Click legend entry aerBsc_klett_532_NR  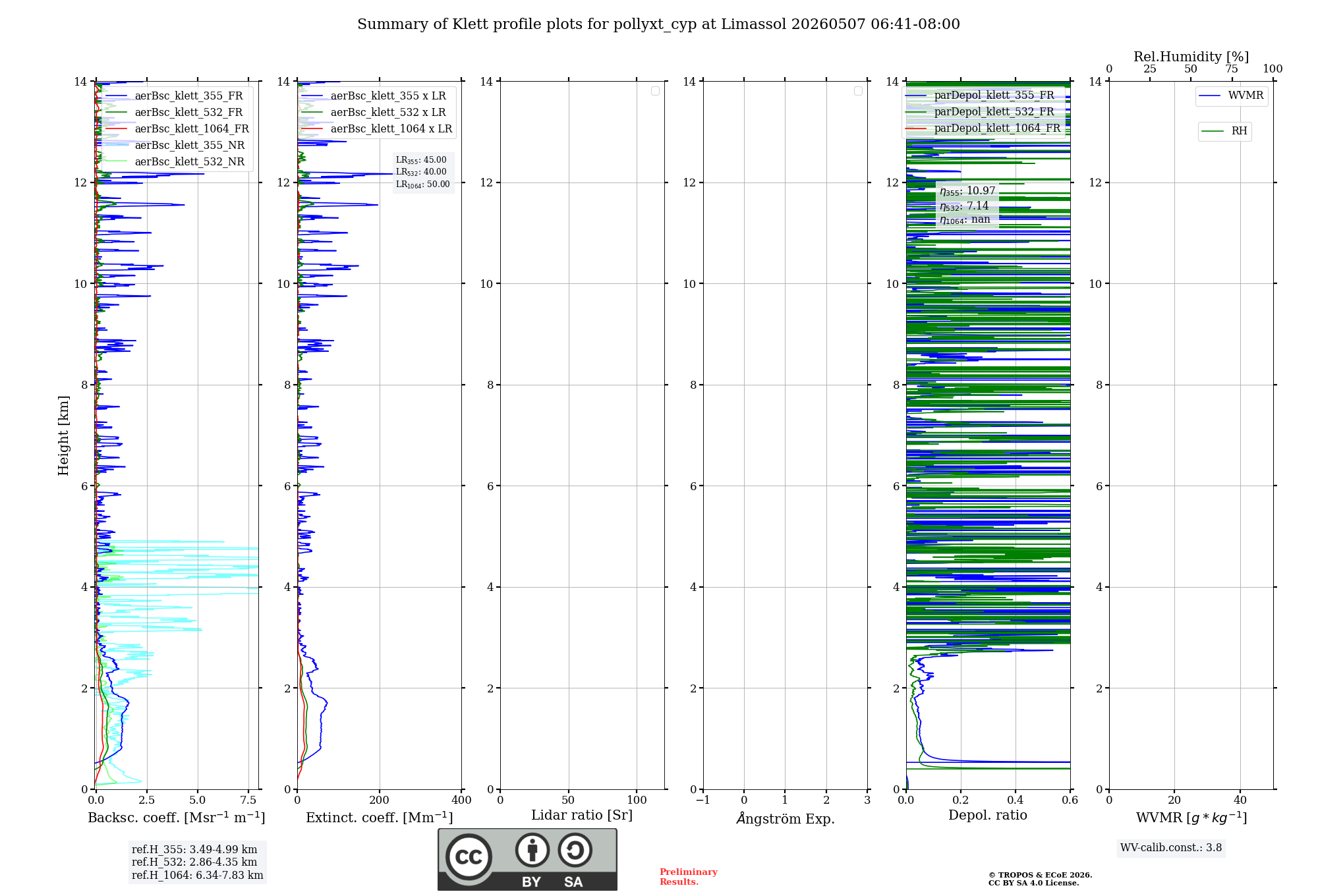coord(176,162)
